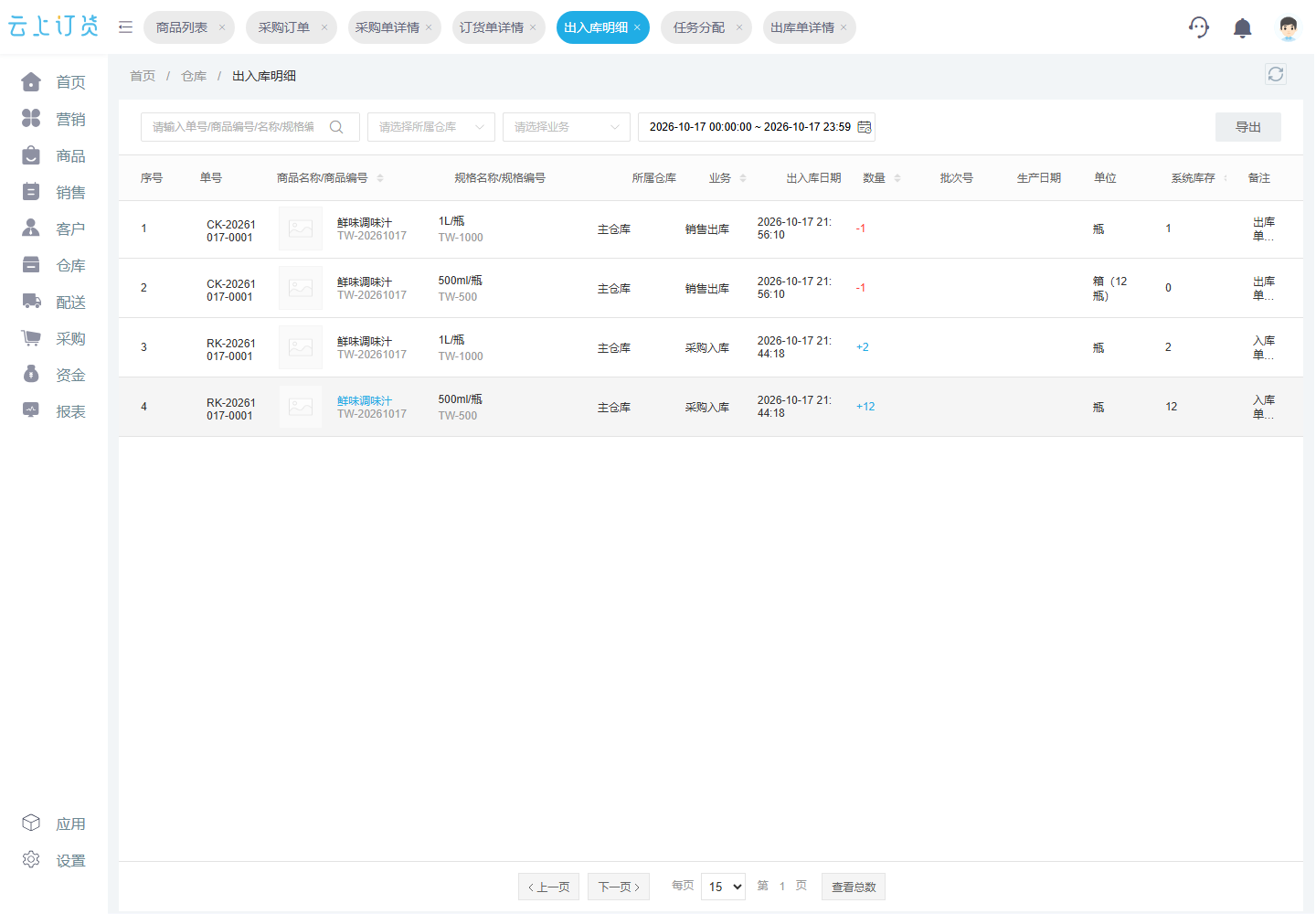Close the 采购订单 tab
Screen dimensions: 1316x914
(324, 27)
